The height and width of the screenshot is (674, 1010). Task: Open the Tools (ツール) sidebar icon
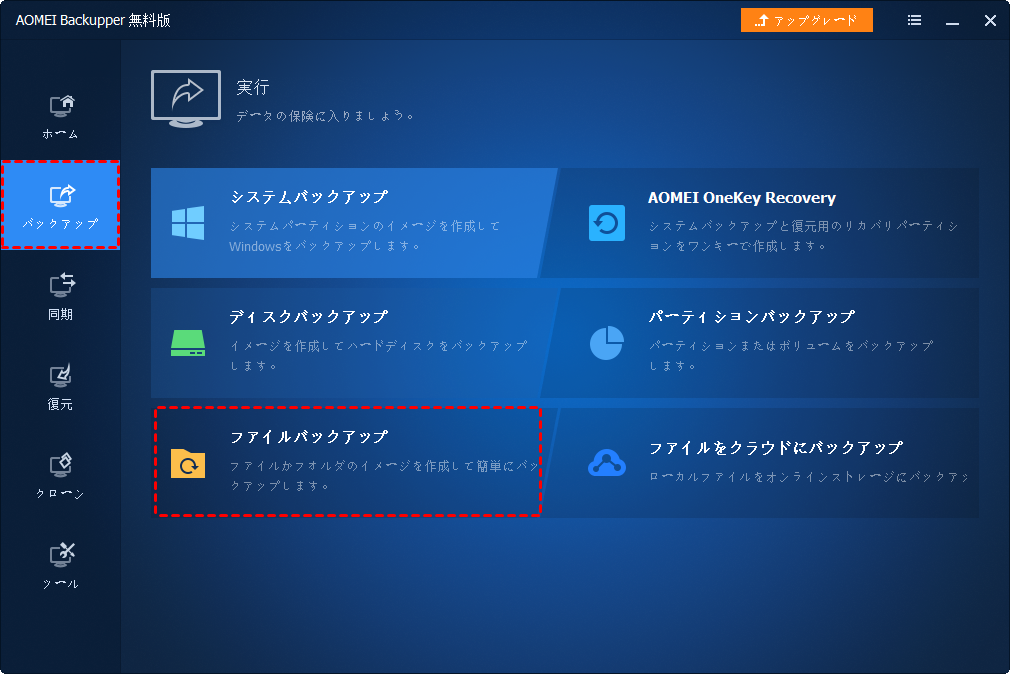click(62, 555)
